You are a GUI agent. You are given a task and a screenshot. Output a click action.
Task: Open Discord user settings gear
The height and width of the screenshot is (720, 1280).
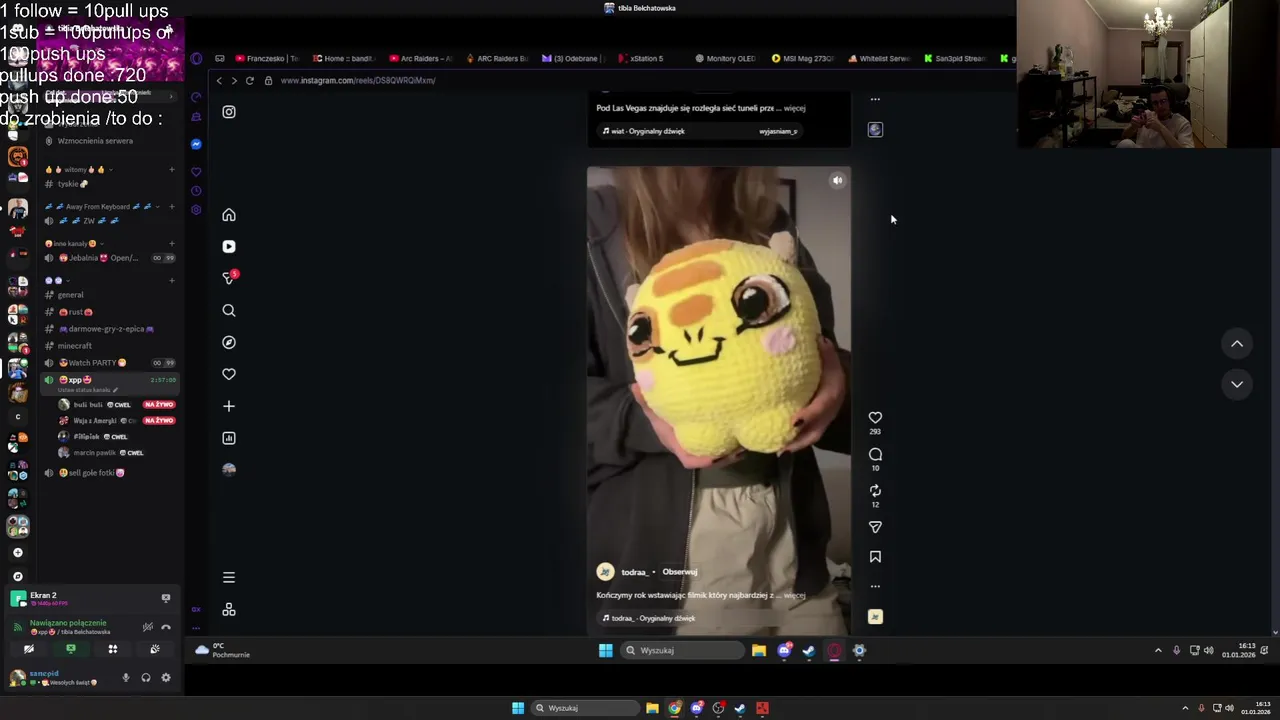pyautogui.click(x=166, y=678)
